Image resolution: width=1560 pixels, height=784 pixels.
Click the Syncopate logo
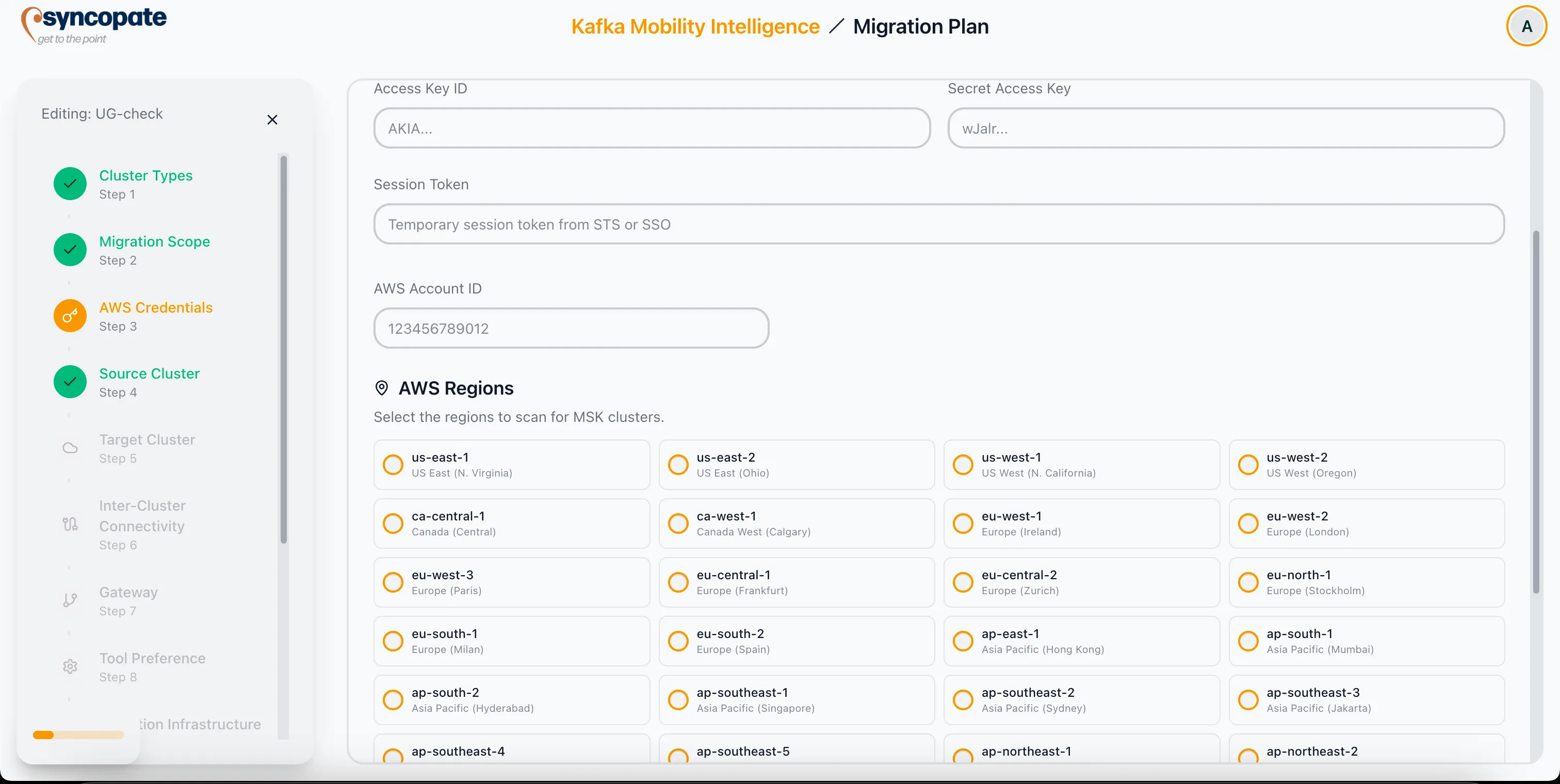[x=93, y=24]
